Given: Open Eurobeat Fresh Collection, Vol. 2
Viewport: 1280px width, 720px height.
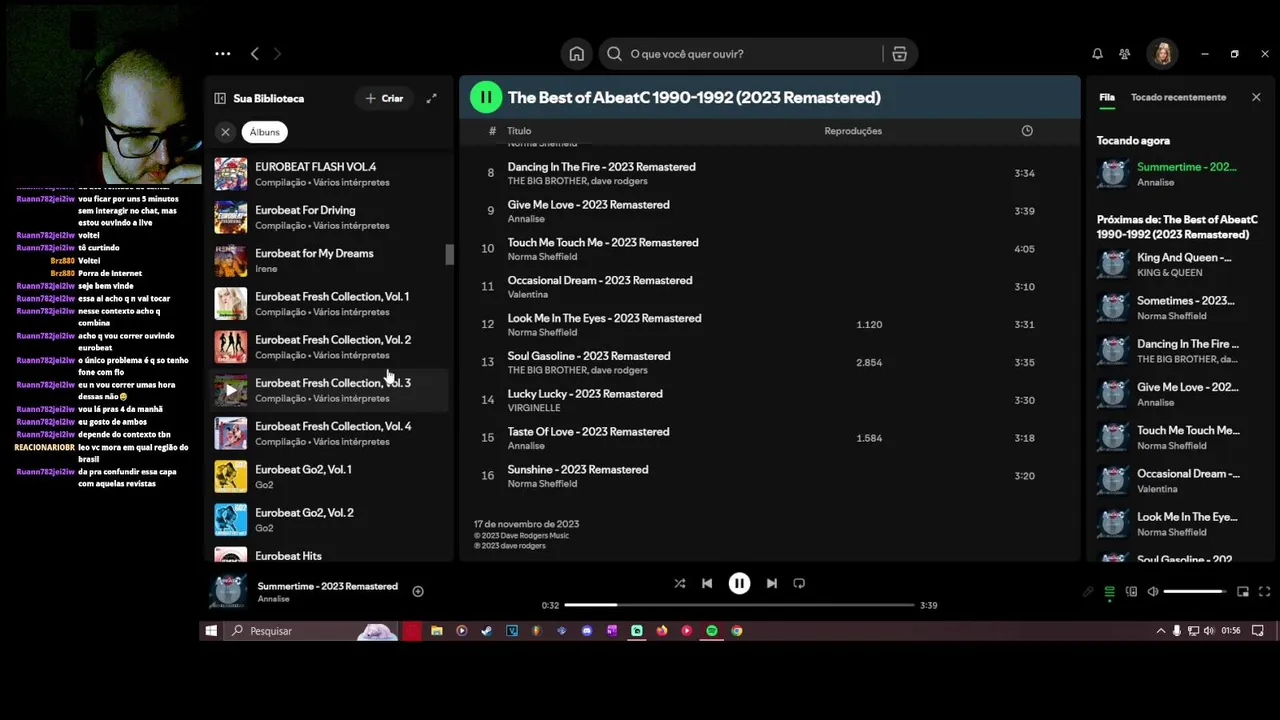Looking at the screenshot, I should 330,347.
